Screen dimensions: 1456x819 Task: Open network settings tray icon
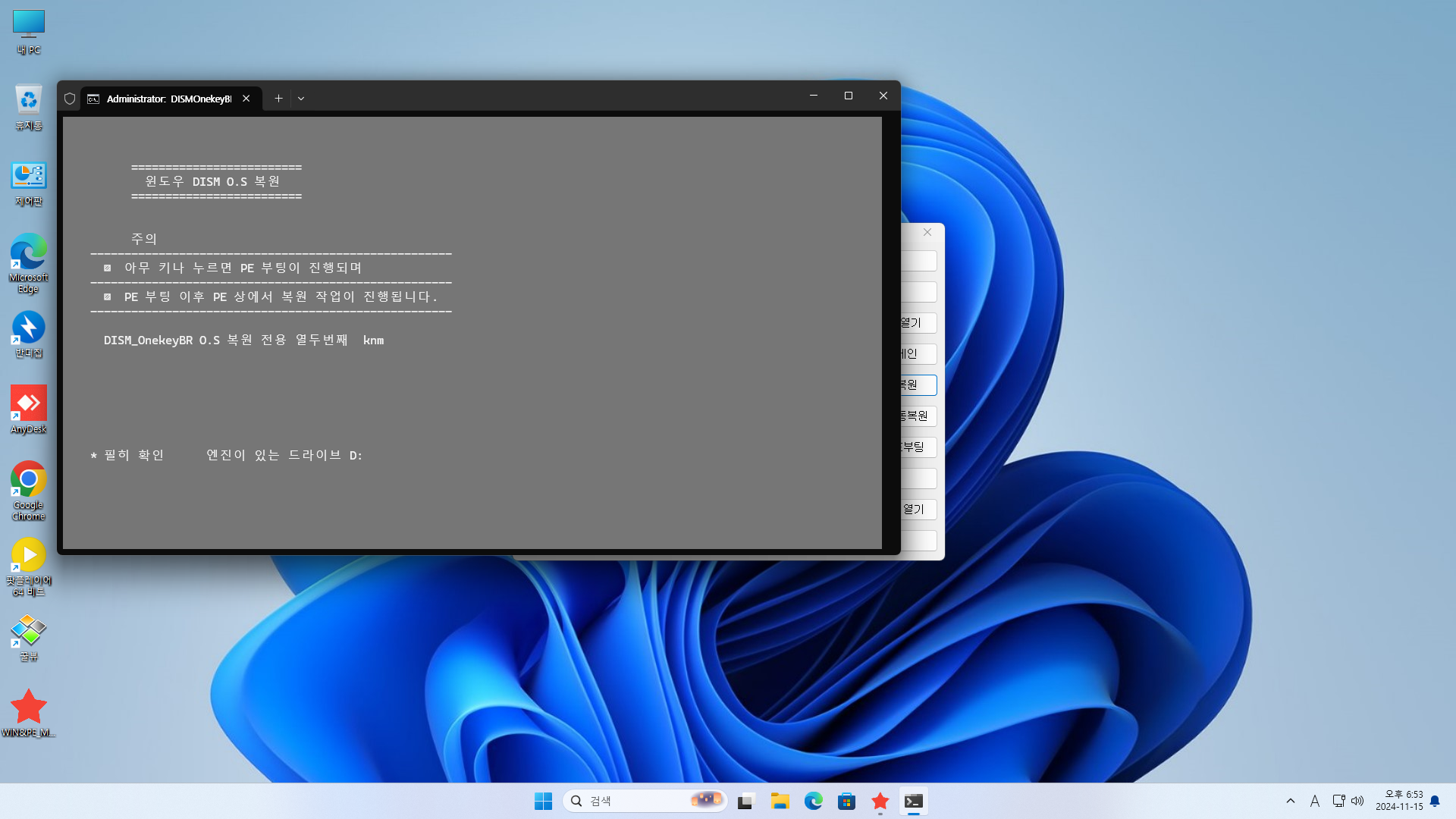tap(1338, 801)
